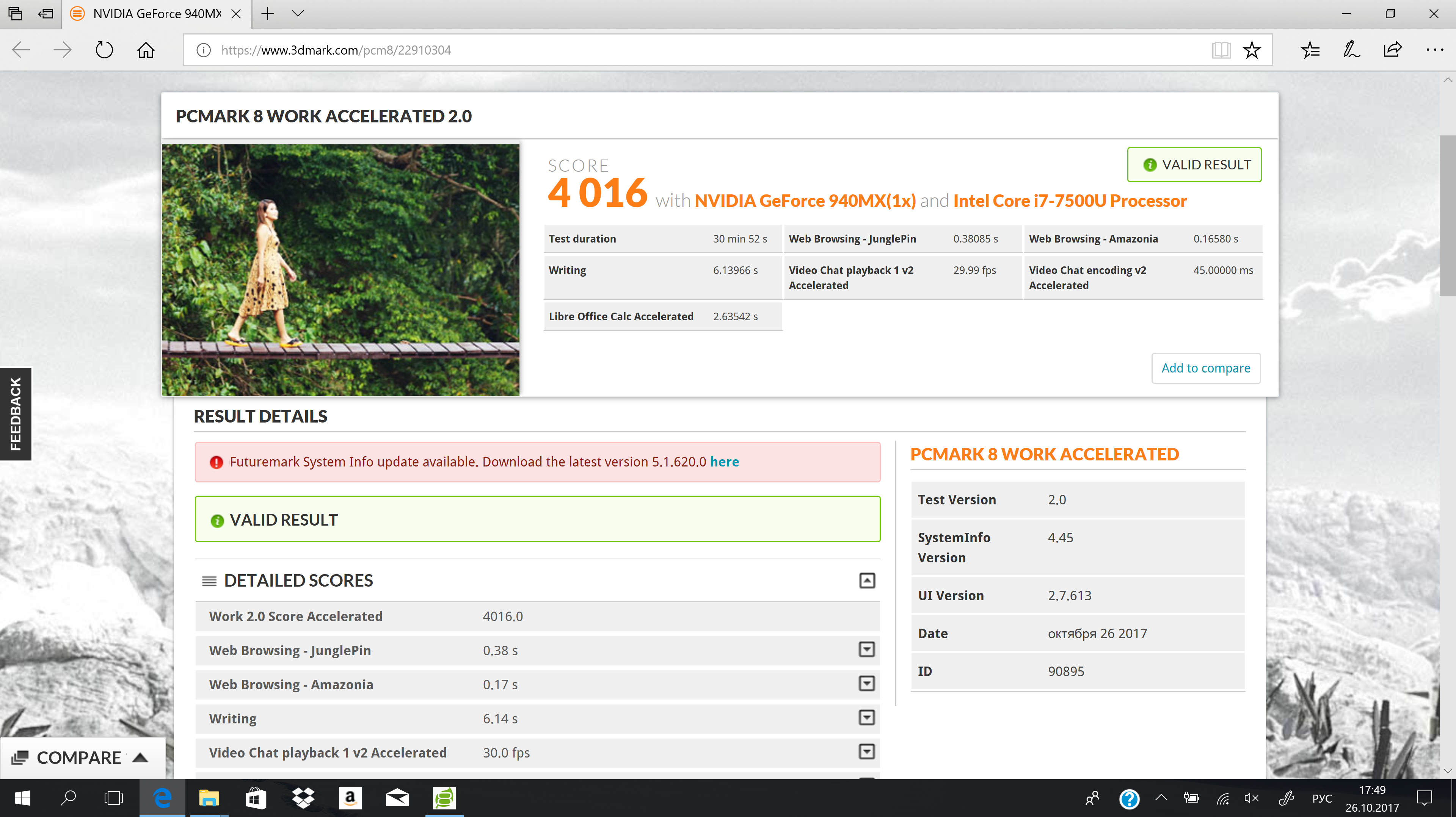Click the scrollbar down arrow
The image size is (1456, 817).
pos(1448,770)
